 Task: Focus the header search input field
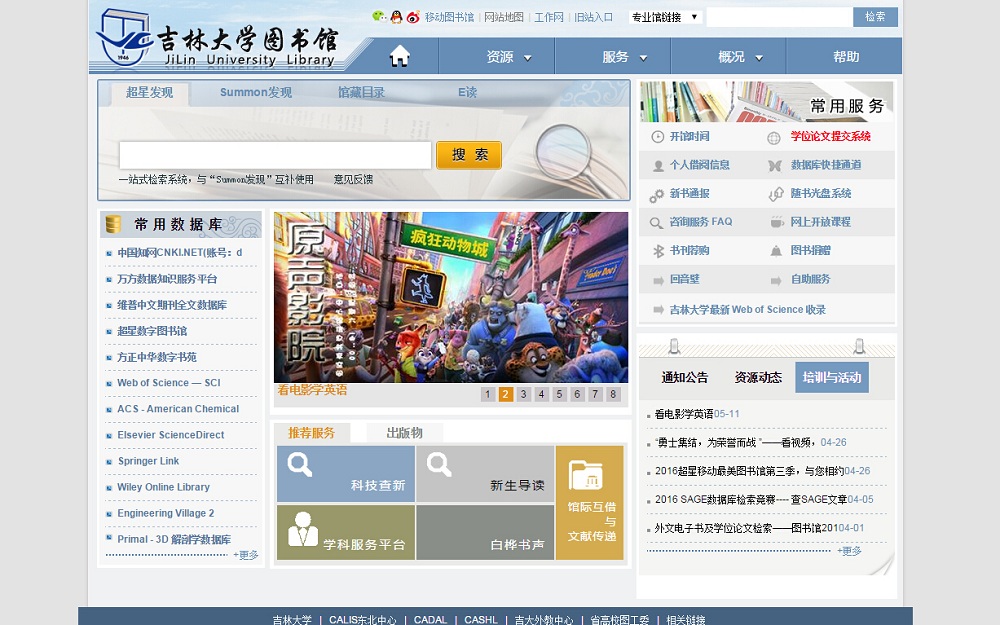[779, 17]
